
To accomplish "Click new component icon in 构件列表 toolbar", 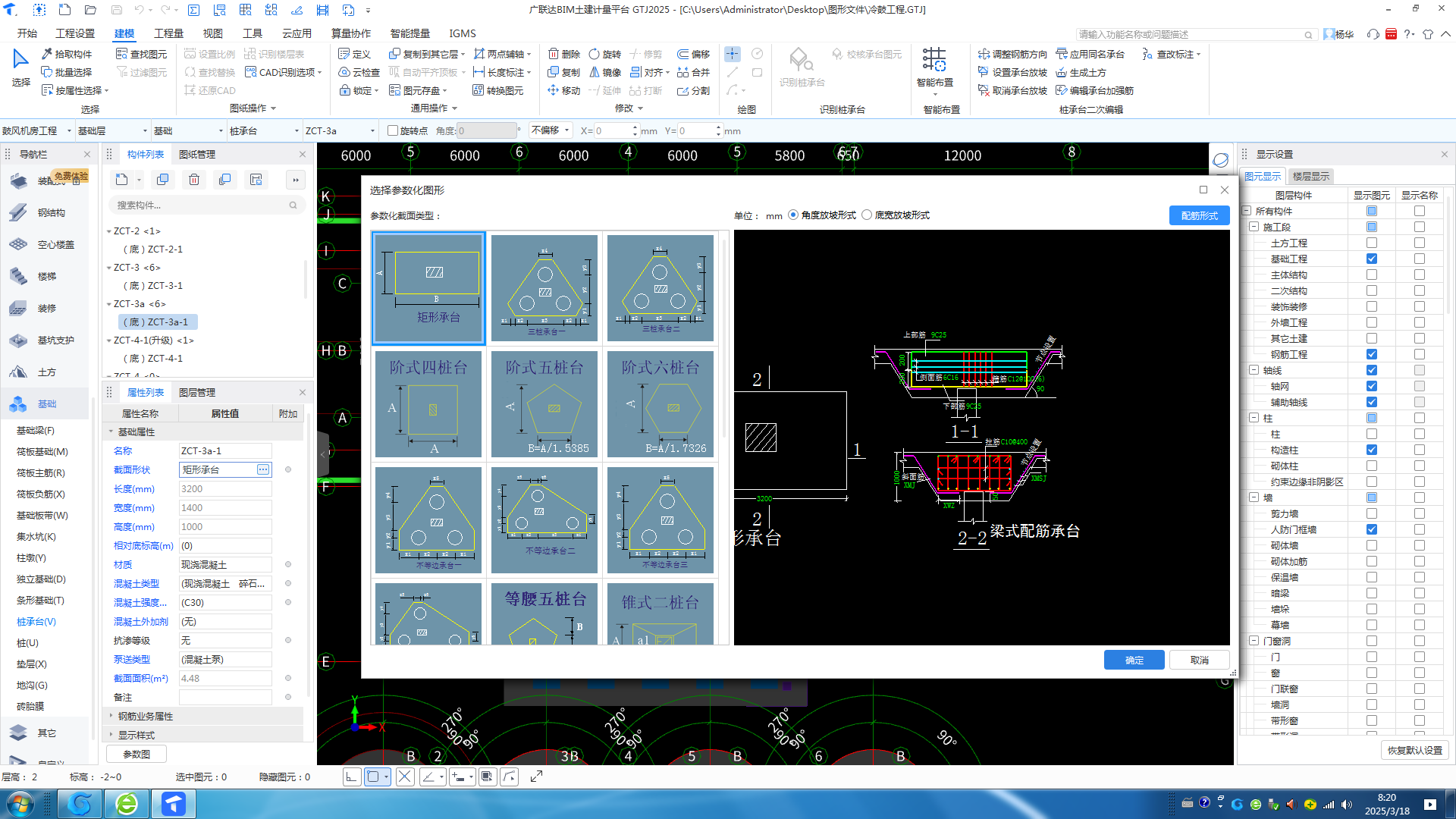I will (122, 180).
